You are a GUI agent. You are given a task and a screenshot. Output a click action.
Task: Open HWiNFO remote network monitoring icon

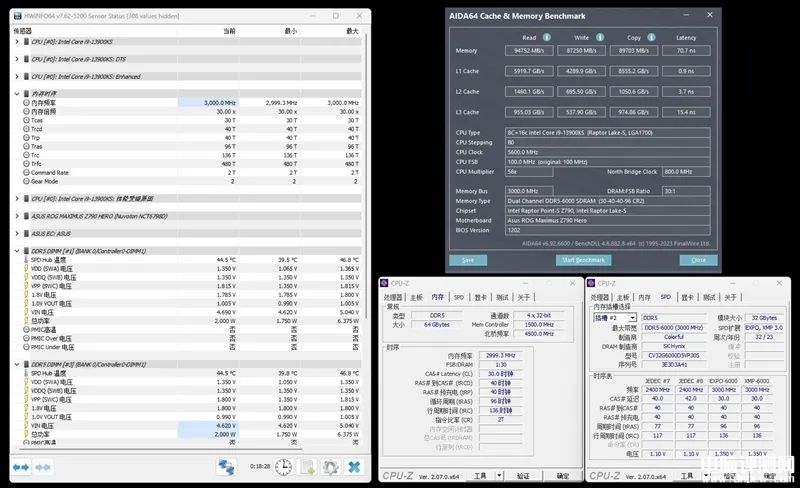coord(226,467)
